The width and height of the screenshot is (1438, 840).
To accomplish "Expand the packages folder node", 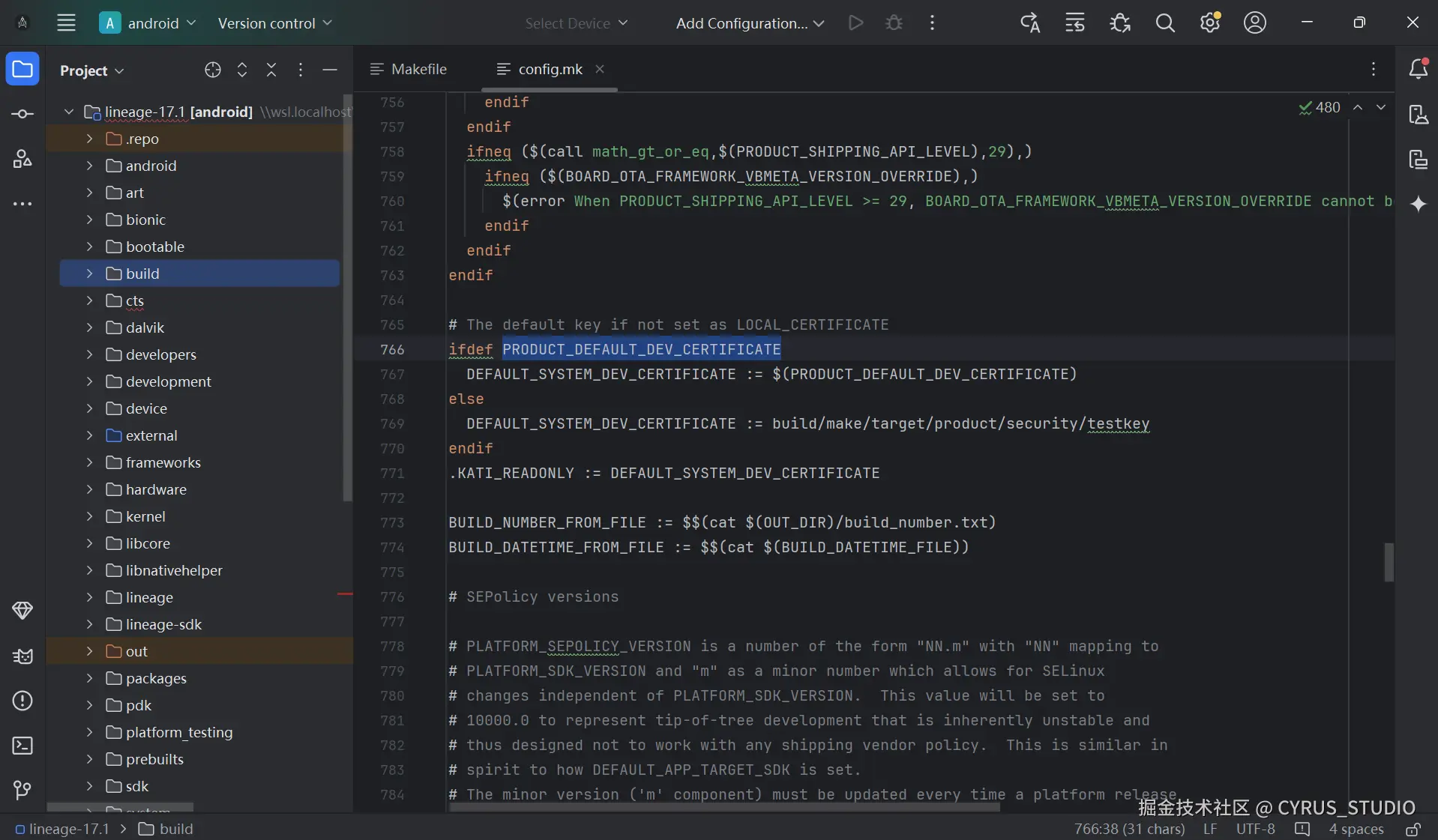I will coord(89,678).
